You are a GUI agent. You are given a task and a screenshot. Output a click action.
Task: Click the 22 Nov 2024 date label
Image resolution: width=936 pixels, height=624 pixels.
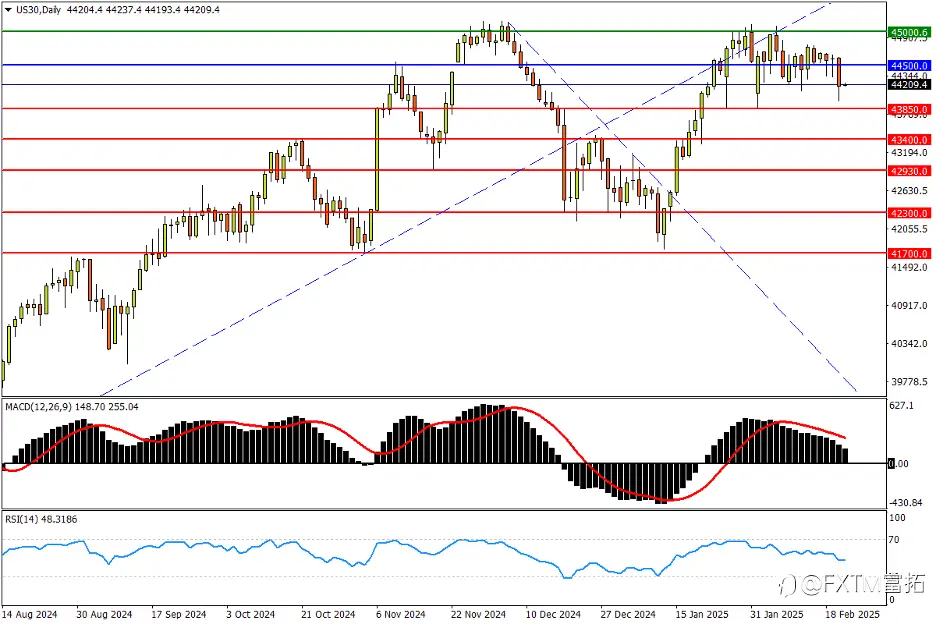pos(478,614)
